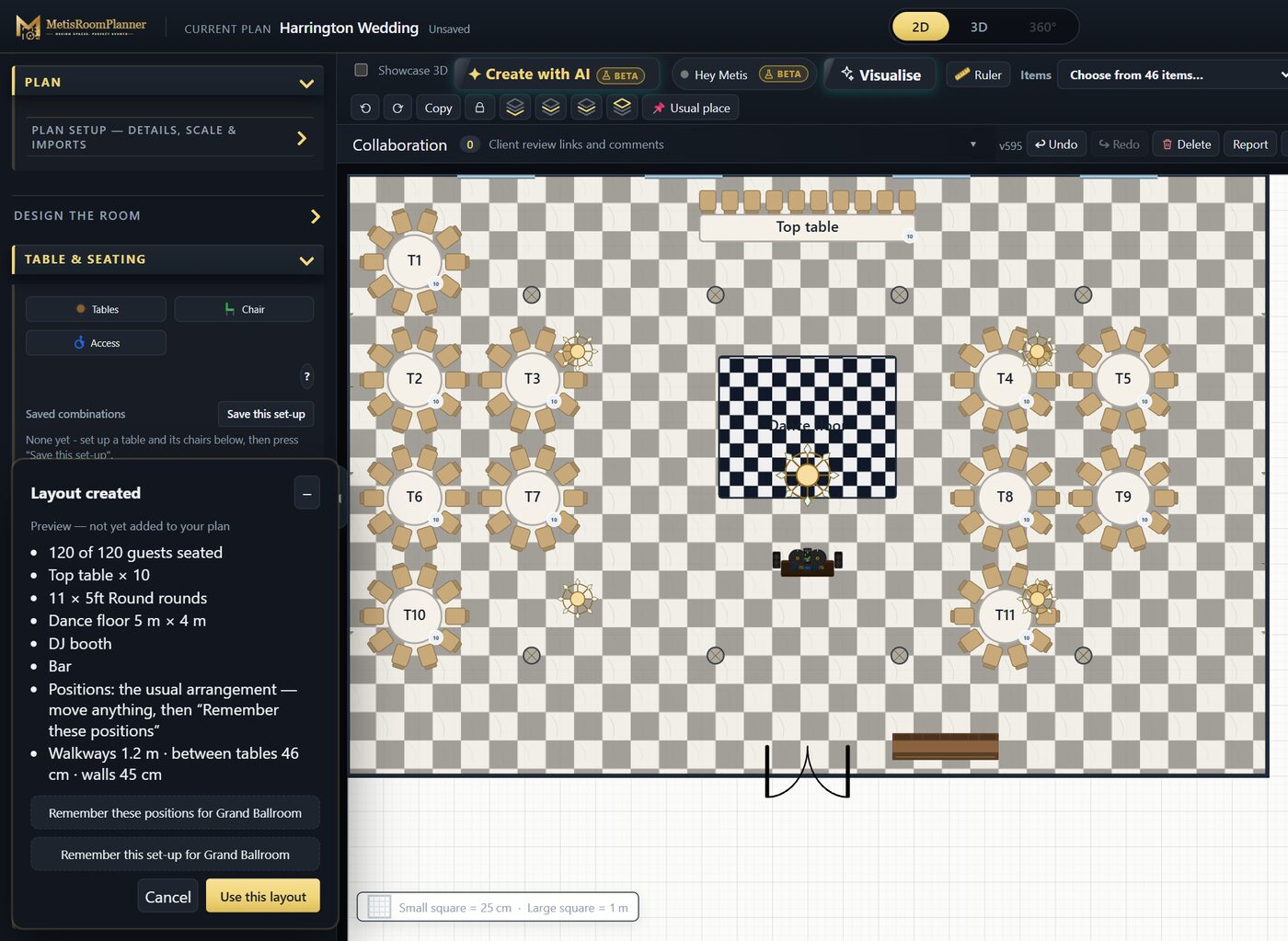
Task: Switch to 2D view mode
Action: [920, 27]
